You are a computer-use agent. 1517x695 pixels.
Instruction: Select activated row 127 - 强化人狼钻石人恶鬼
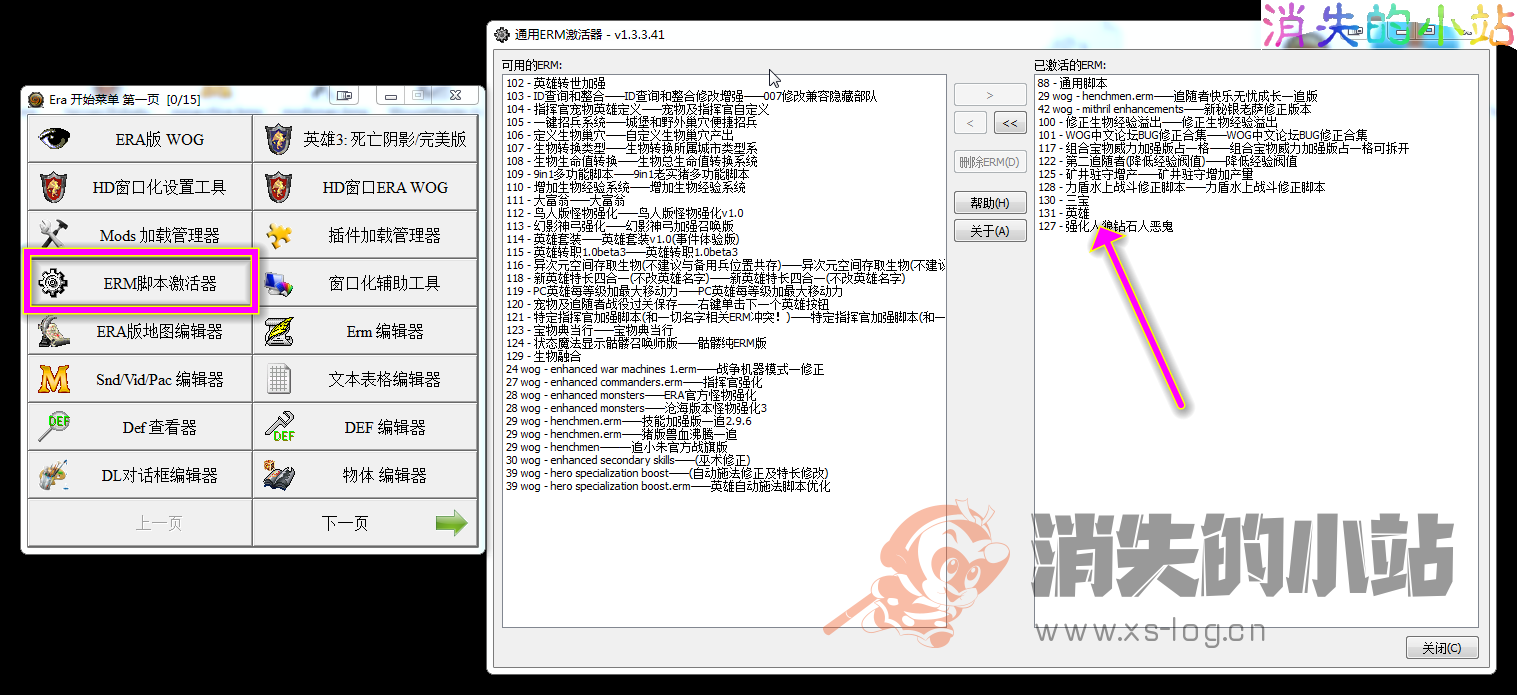click(x=1256, y=226)
